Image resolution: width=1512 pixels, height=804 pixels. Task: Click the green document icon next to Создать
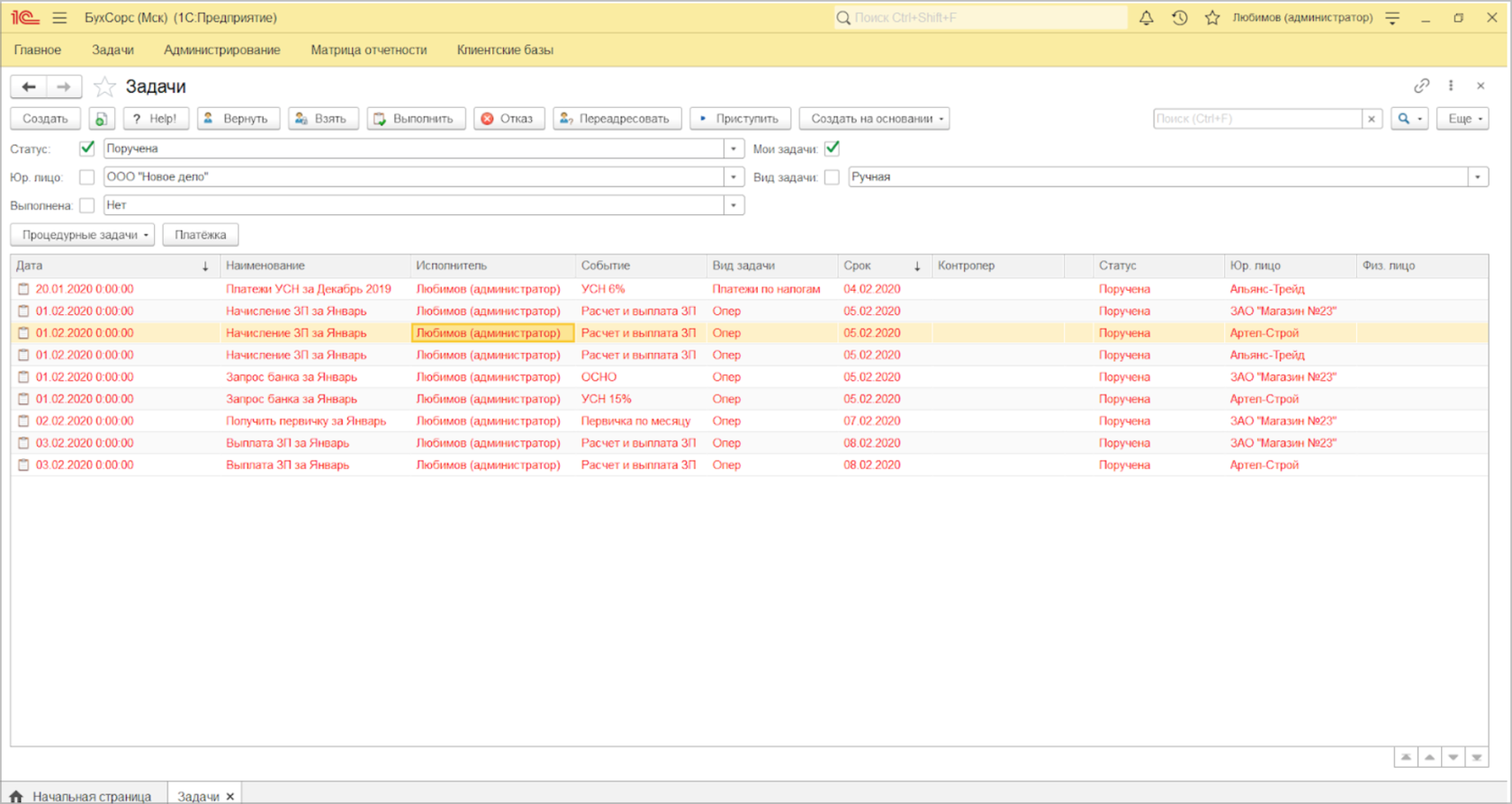click(x=102, y=119)
